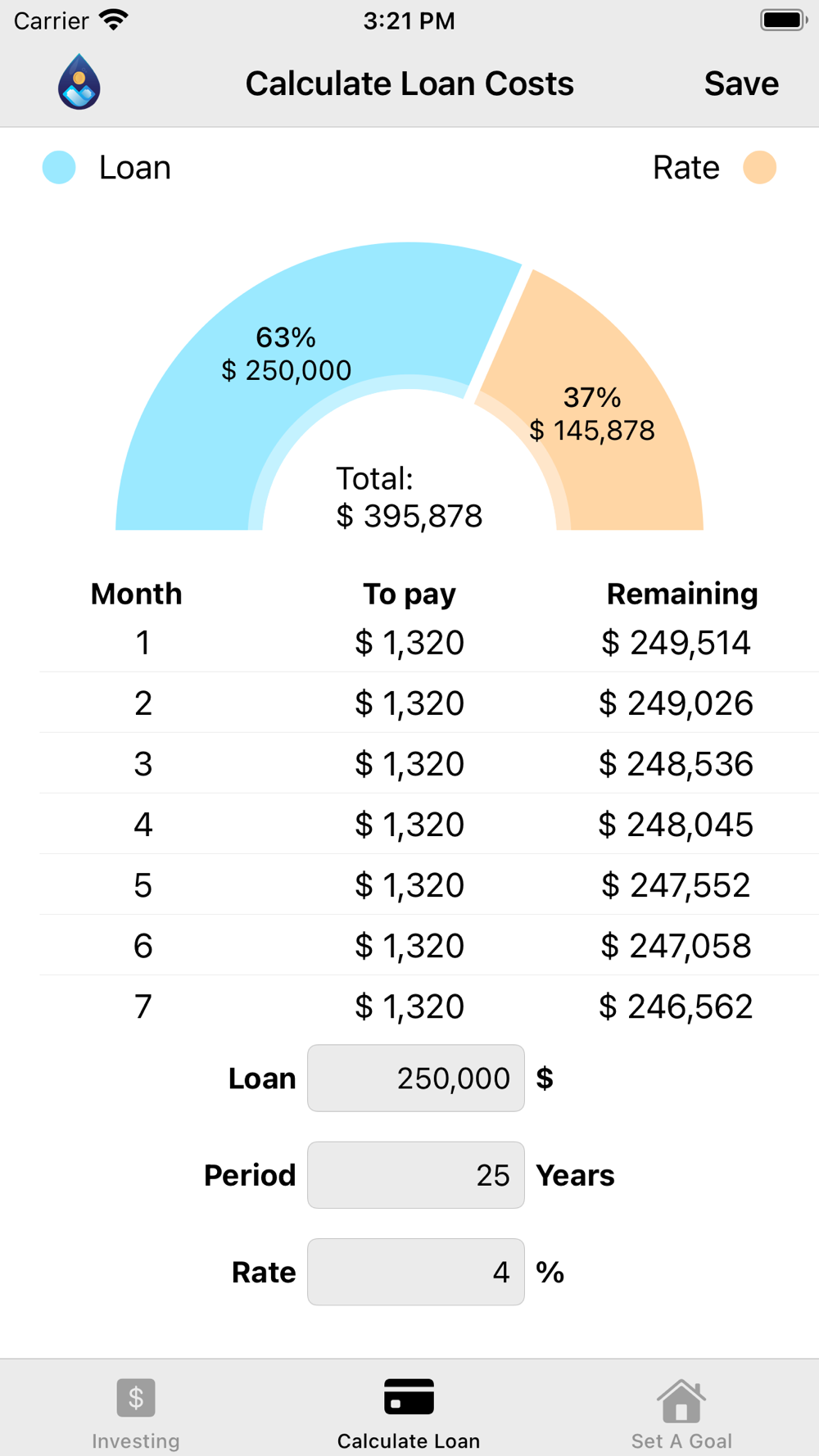This screenshot has width=819, height=1456.
Task: Edit the Period years field
Action: coord(416,1174)
